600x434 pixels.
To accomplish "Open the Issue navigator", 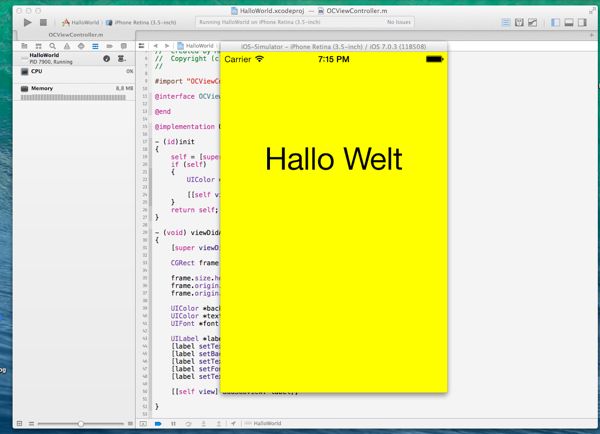I will [x=67, y=46].
